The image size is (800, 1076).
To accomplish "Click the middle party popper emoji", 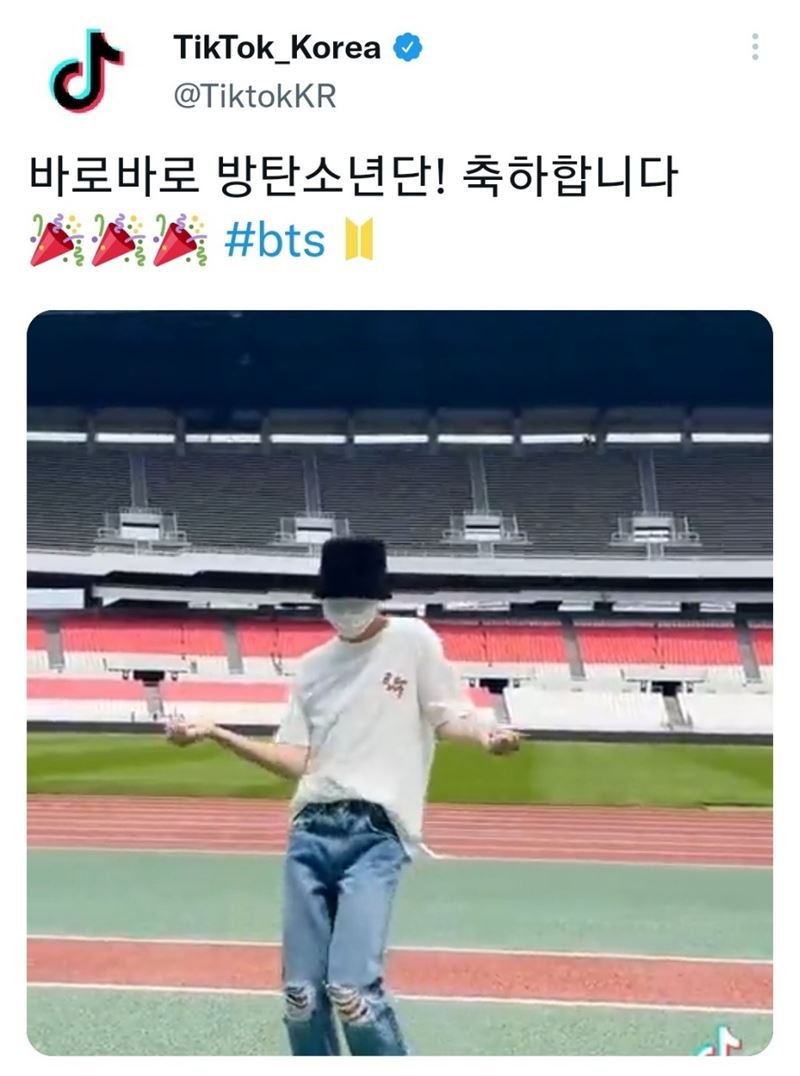I will [x=118, y=239].
